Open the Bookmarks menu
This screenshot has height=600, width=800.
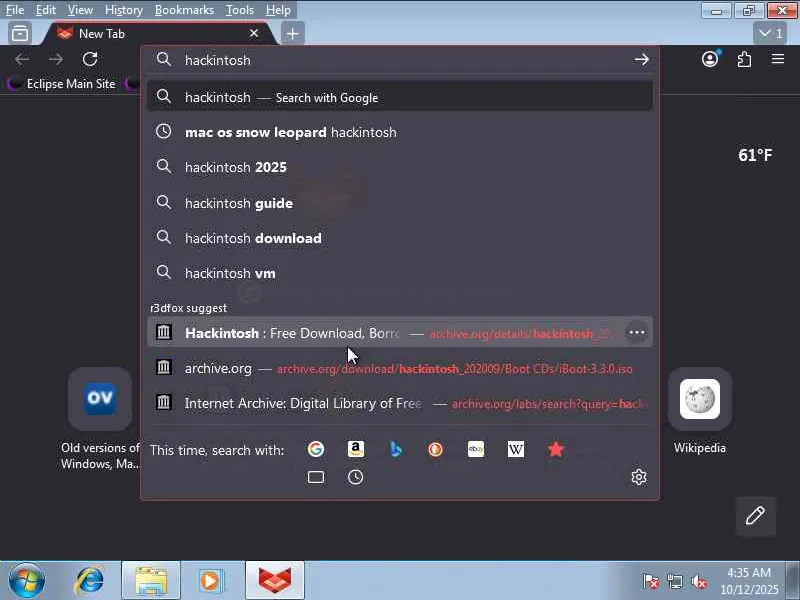[185, 10]
